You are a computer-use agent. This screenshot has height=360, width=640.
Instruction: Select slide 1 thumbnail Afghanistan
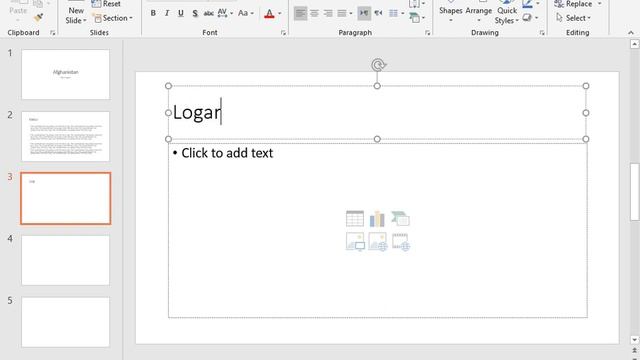[66, 74]
